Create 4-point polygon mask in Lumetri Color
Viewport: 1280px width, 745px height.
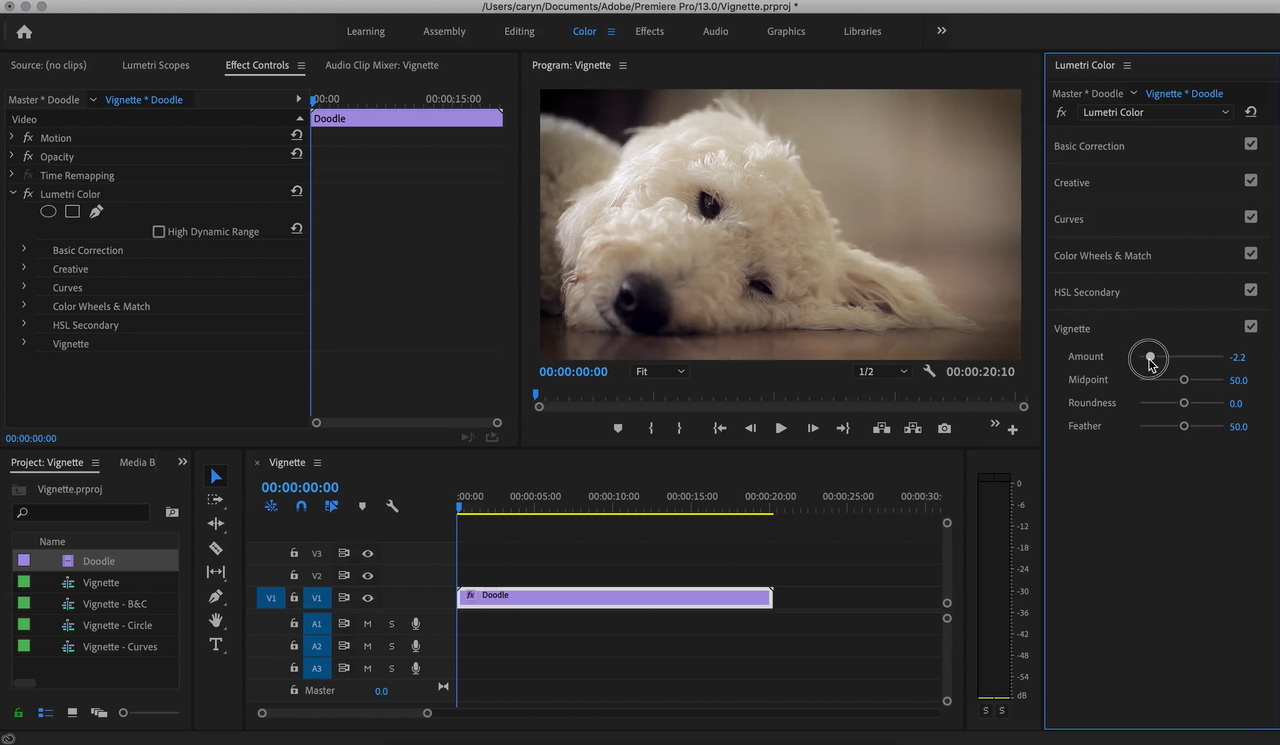[x=72, y=212]
